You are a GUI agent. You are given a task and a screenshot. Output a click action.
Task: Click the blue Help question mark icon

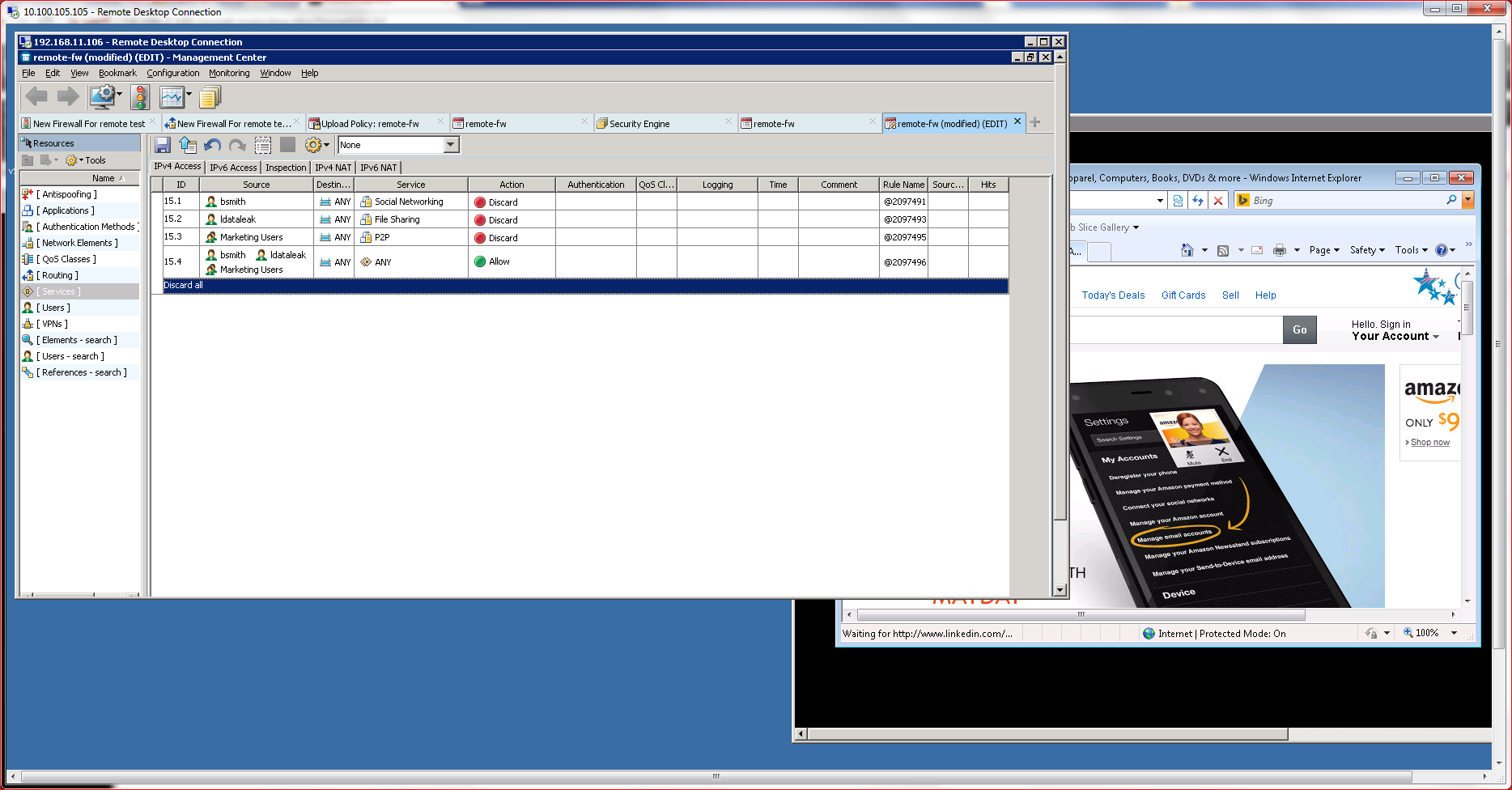point(1442,250)
